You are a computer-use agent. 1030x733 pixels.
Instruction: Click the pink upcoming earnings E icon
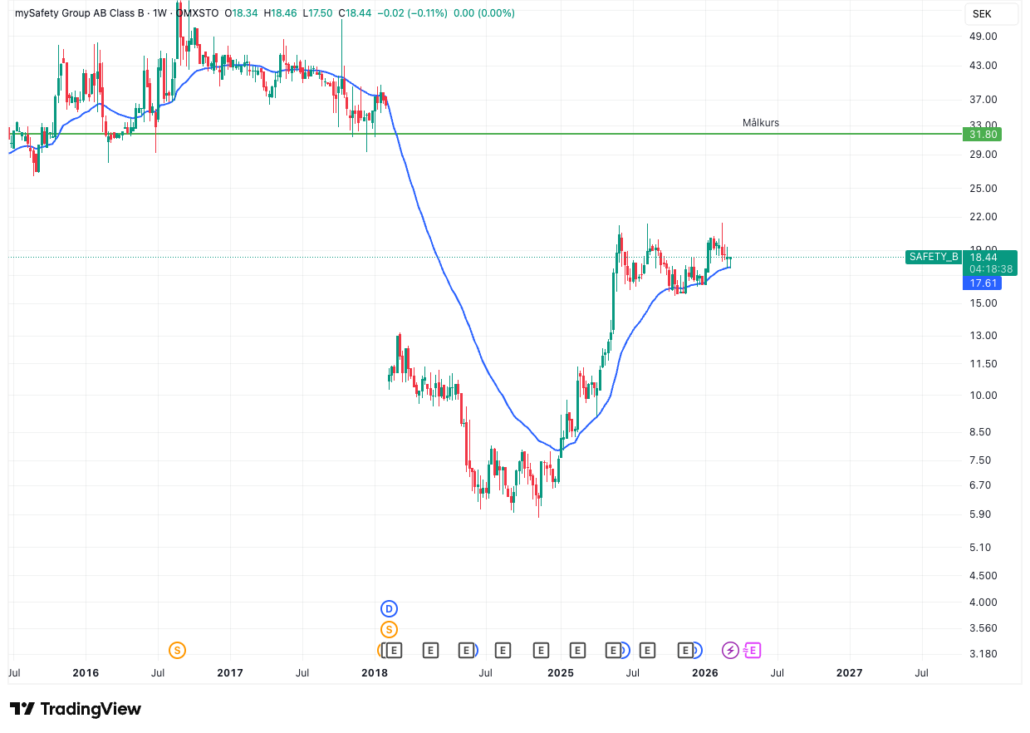click(x=753, y=650)
